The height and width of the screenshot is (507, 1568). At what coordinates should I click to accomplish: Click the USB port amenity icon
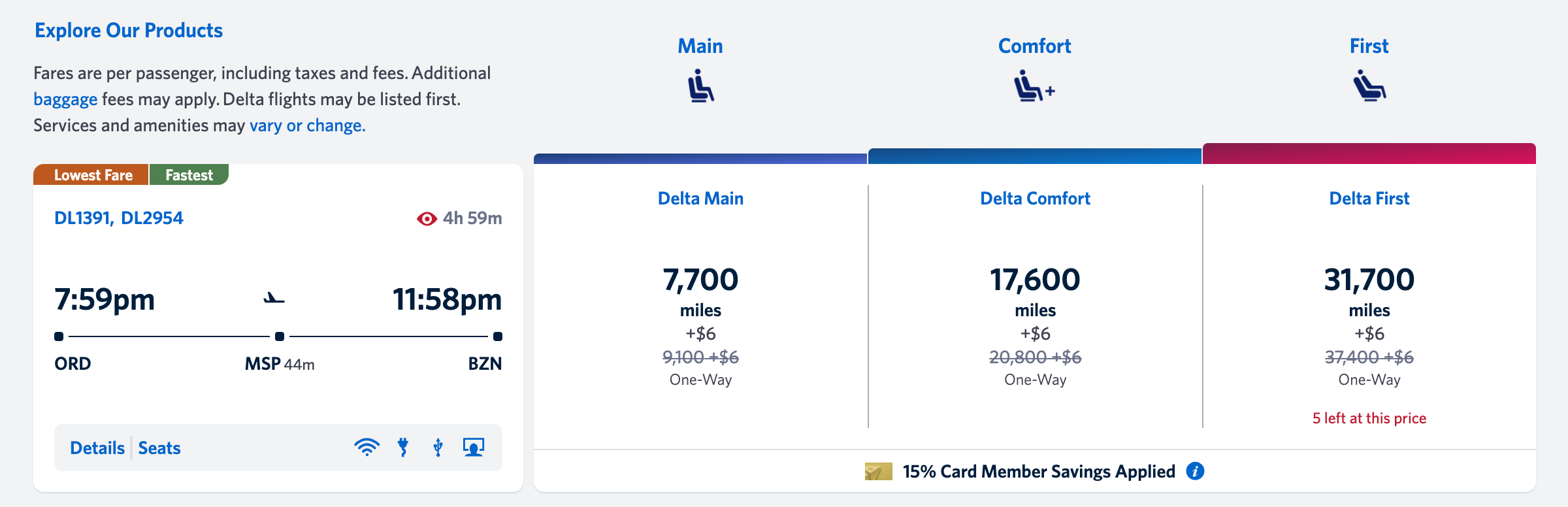(x=436, y=447)
